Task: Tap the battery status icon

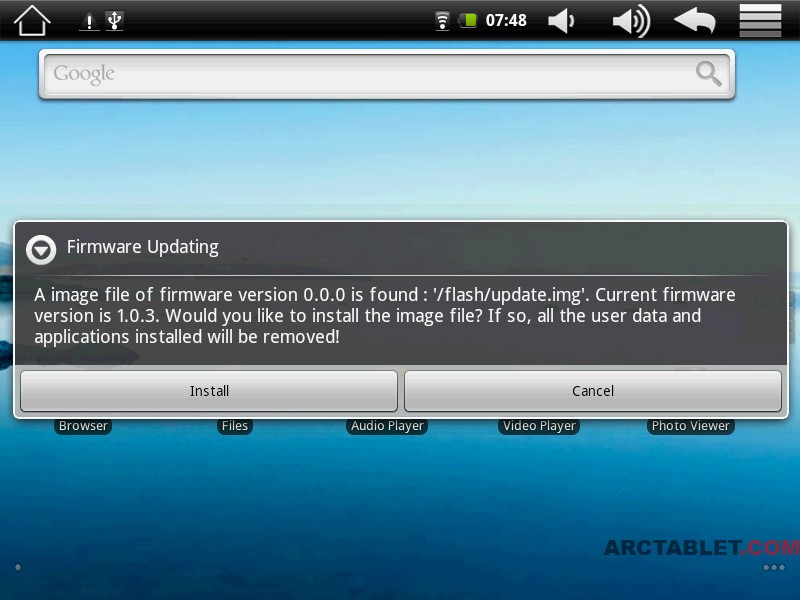Action: point(468,21)
